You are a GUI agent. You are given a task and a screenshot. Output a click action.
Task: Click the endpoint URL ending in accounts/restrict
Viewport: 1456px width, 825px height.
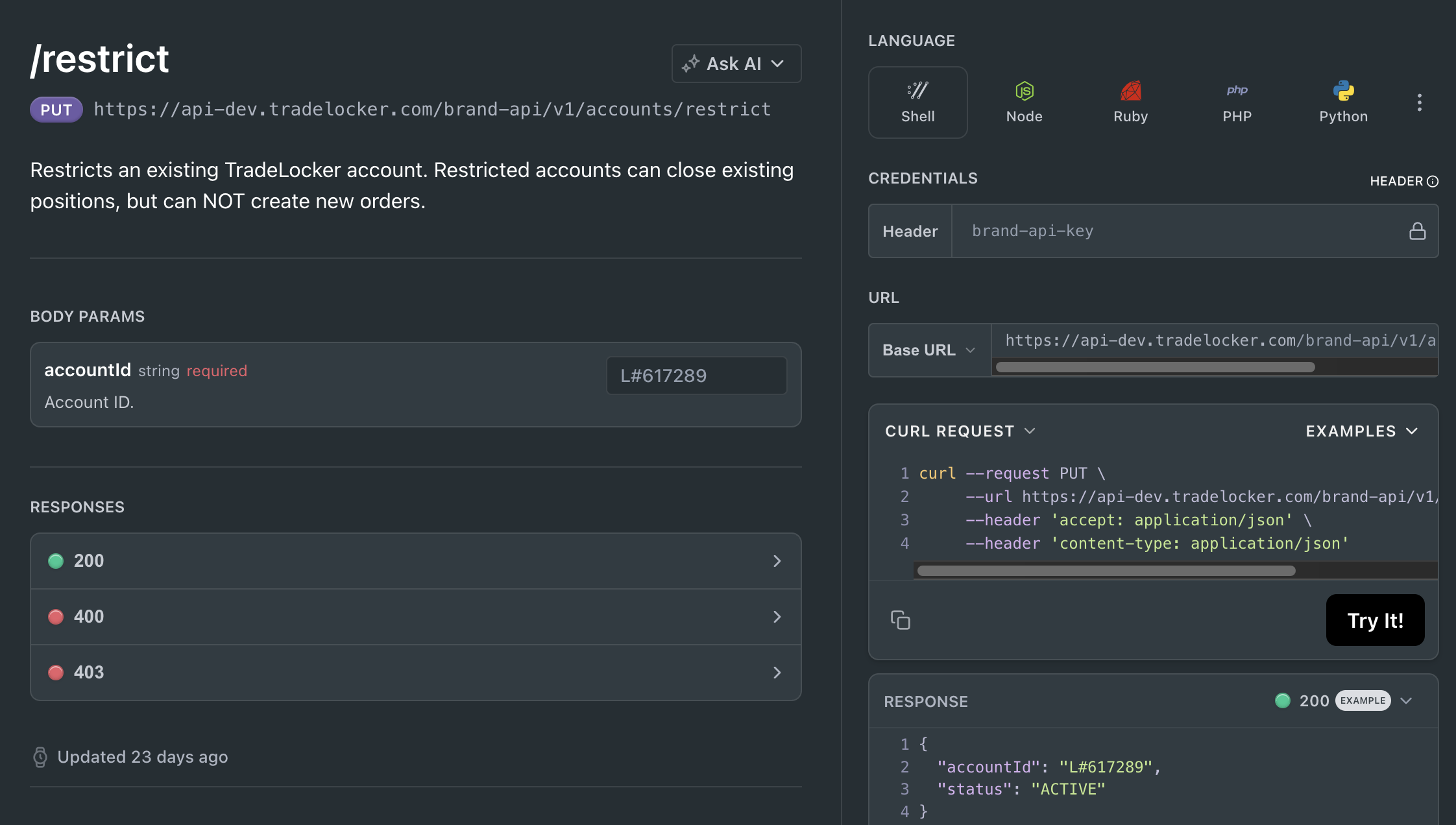pyautogui.click(x=432, y=110)
